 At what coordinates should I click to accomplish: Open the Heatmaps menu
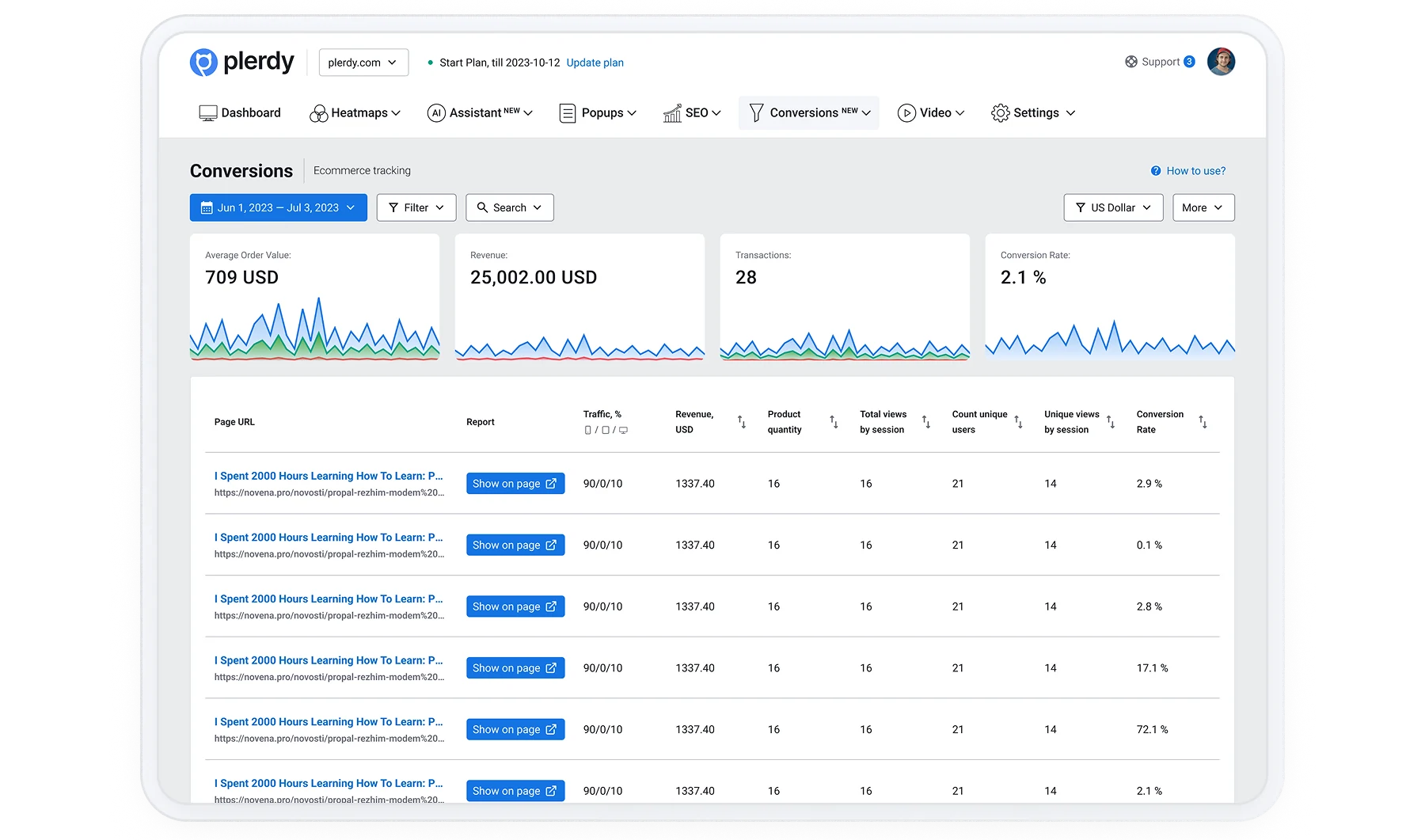(x=355, y=113)
